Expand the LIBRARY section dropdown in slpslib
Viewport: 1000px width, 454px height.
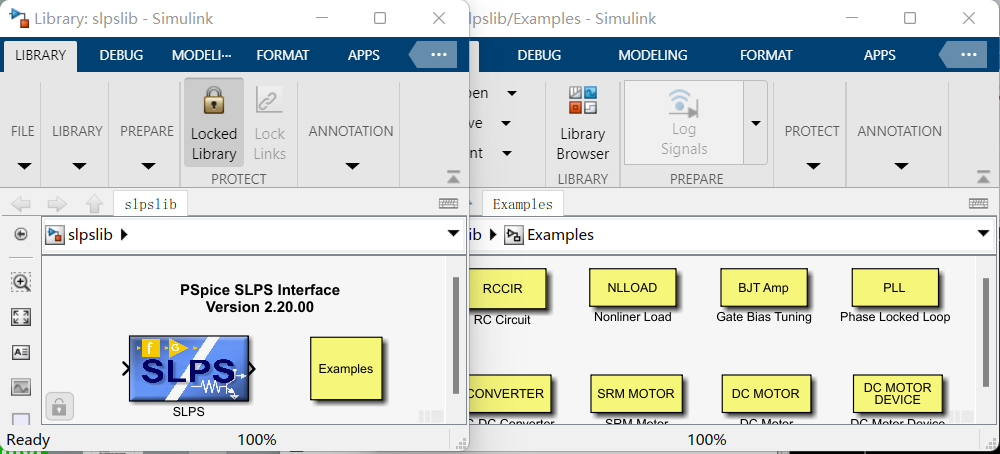(x=79, y=166)
